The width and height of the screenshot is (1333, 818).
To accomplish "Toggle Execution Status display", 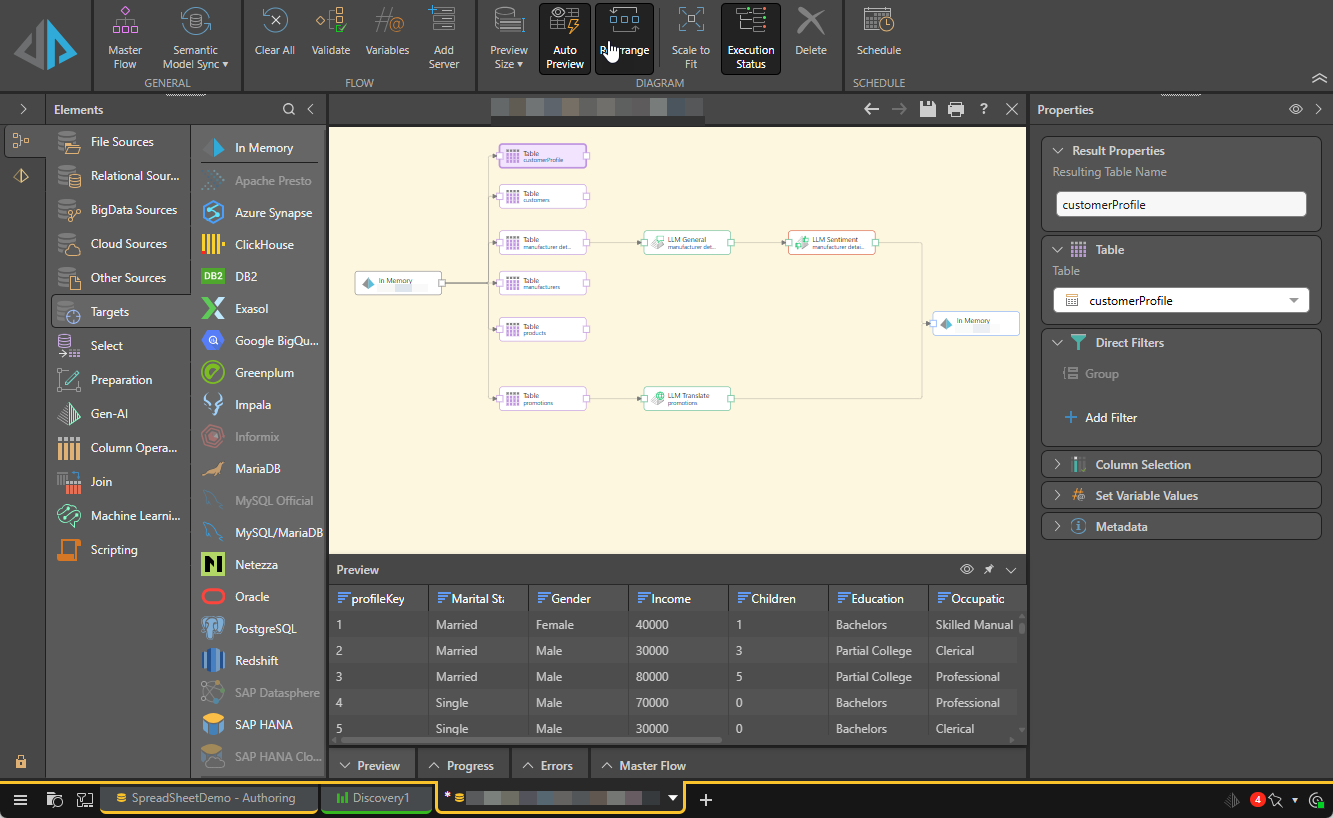I will [x=750, y=38].
